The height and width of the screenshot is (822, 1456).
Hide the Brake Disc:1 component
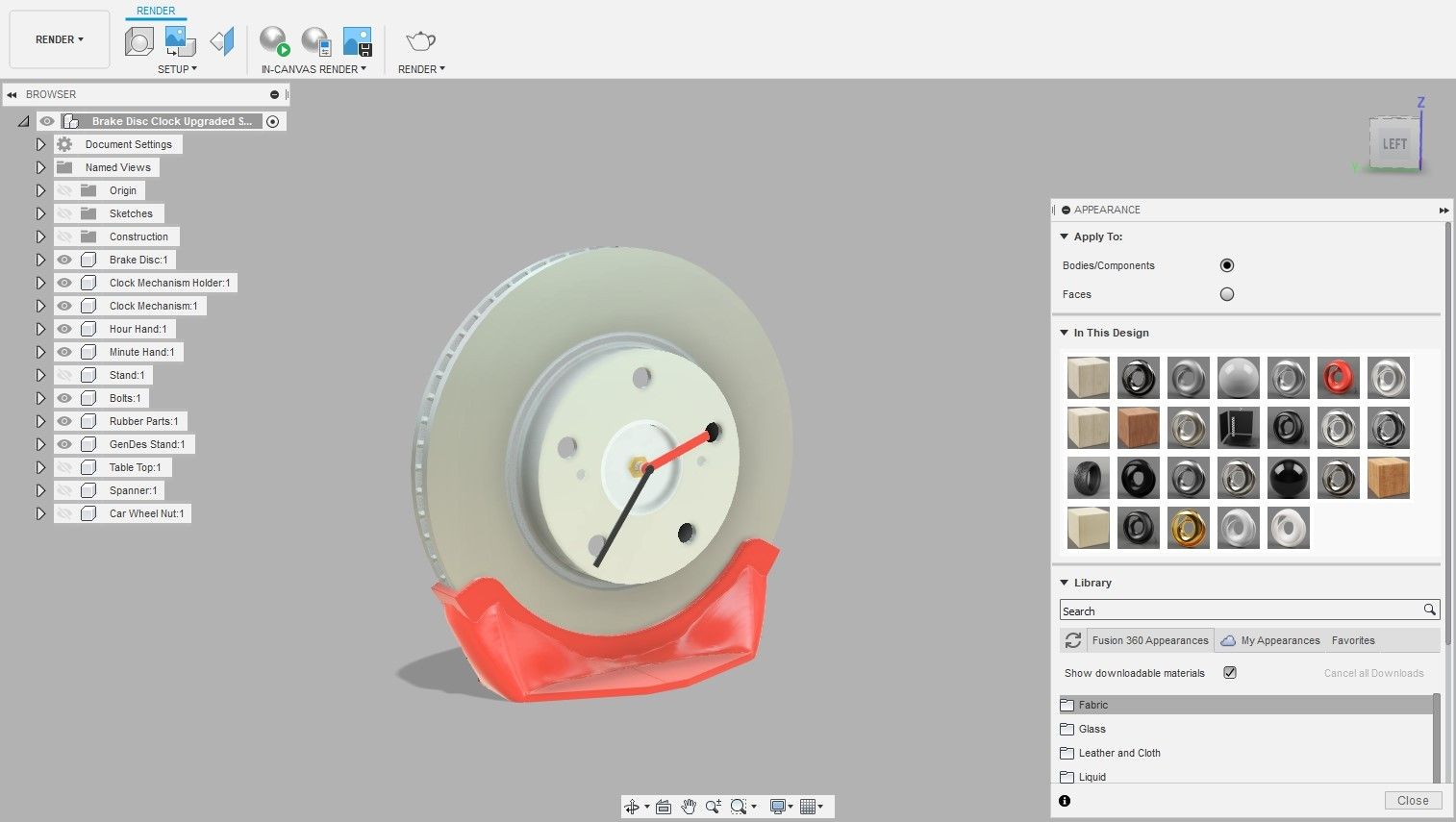64,260
